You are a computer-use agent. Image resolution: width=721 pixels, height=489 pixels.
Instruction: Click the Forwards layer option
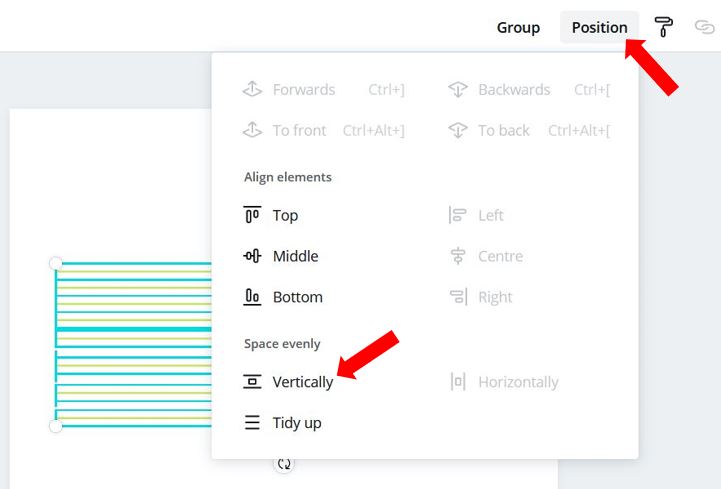coord(303,90)
